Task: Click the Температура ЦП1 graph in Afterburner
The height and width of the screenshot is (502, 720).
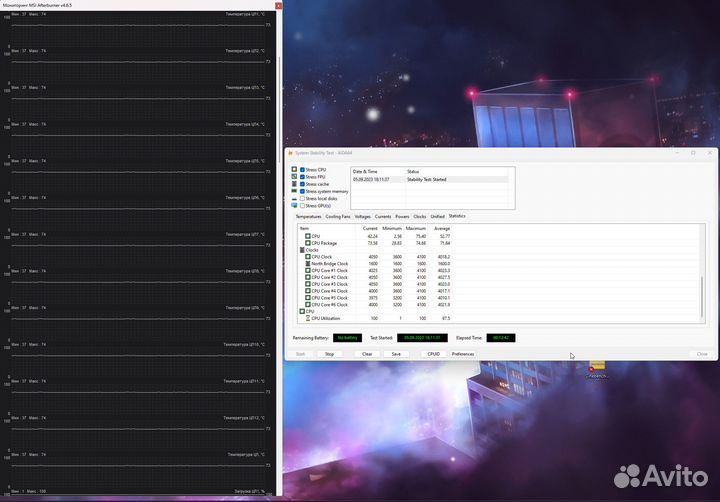Action: (x=138, y=28)
